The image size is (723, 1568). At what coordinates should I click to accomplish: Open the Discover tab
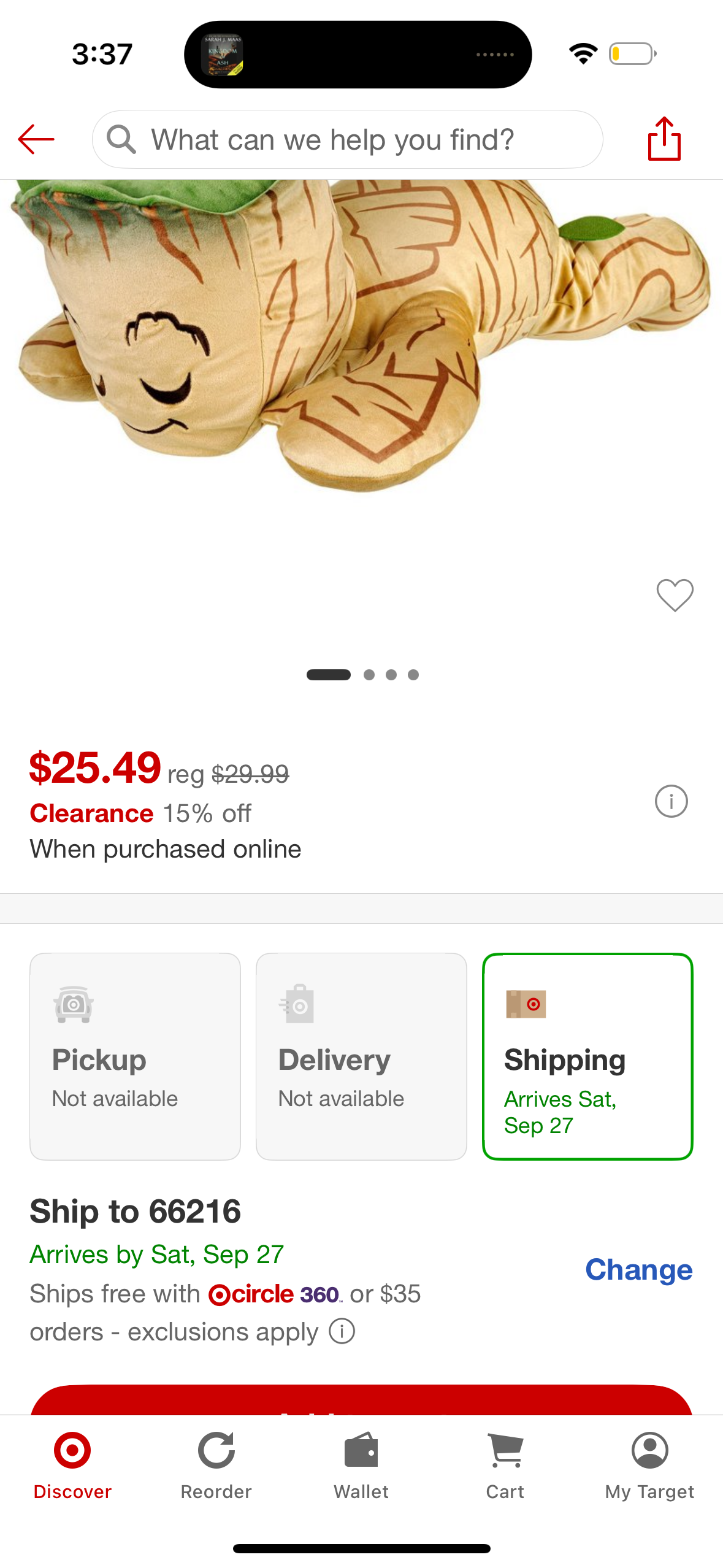click(72, 1465)
